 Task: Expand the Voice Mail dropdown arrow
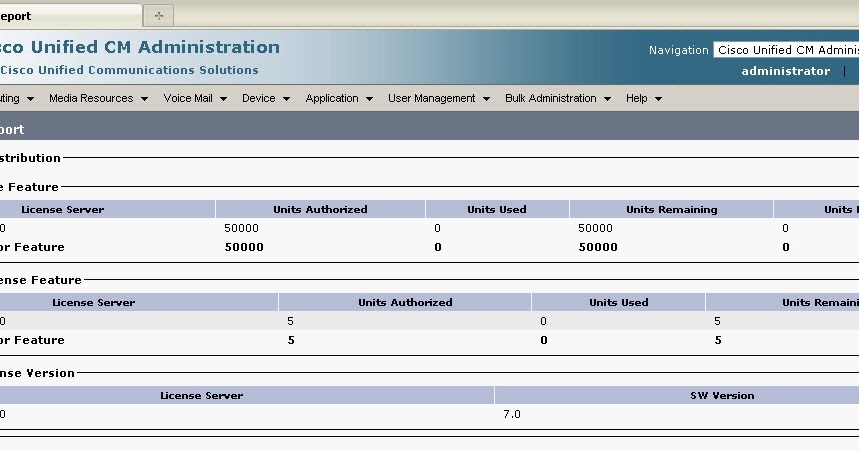[223, 99]
